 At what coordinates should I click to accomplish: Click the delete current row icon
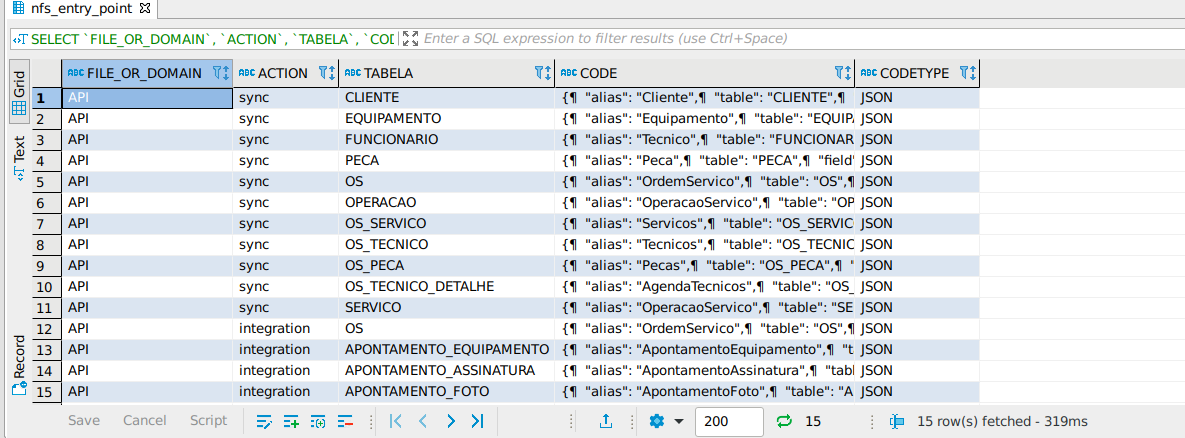point(345,421)
